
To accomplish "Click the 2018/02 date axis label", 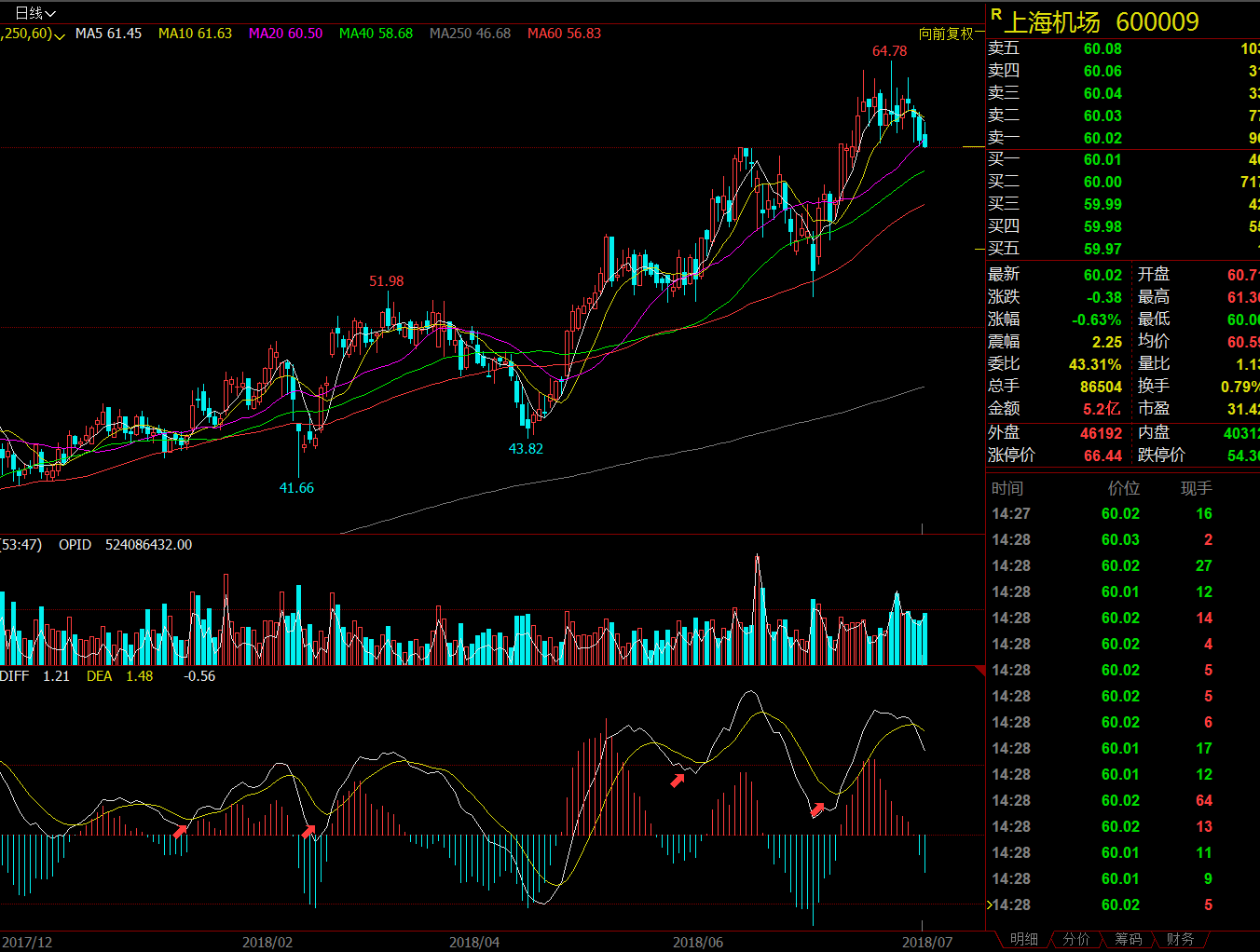I will 267,942.
